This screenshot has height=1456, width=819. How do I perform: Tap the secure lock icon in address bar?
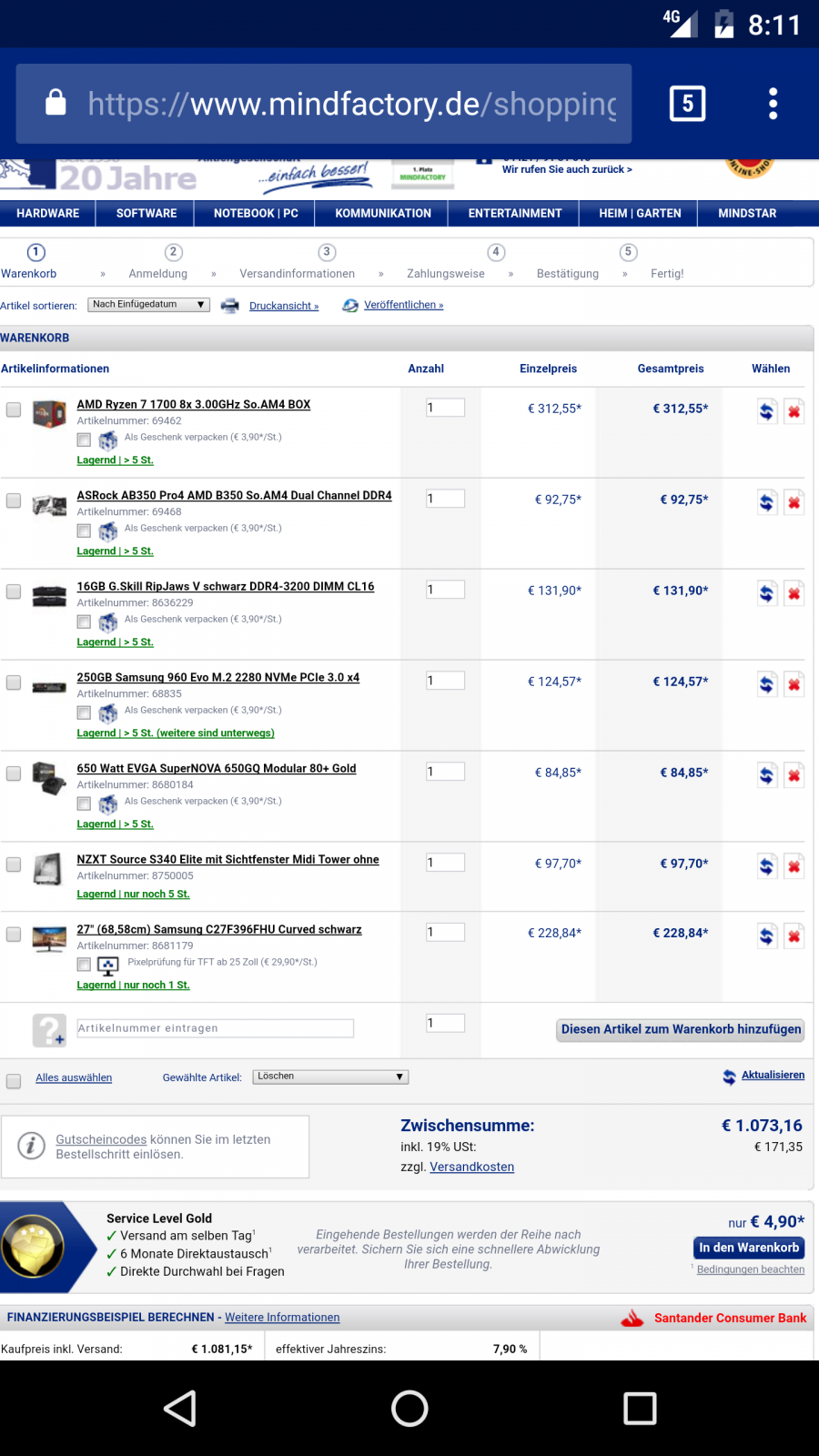56,103
